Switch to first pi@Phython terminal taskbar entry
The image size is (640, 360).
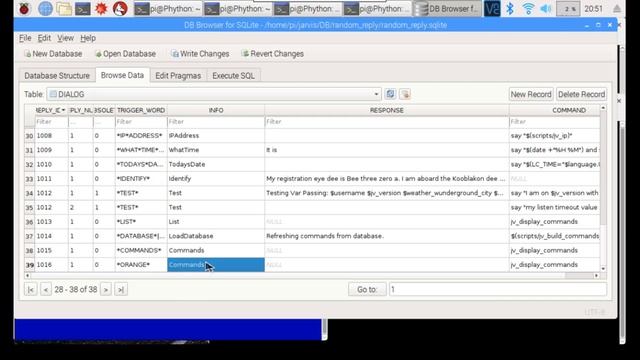[x=167, y=9]
